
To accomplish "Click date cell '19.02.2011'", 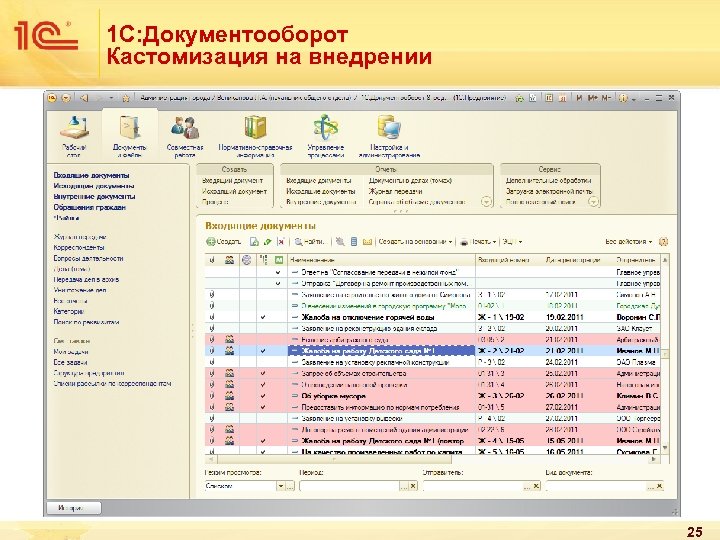I will coord(564,317).
